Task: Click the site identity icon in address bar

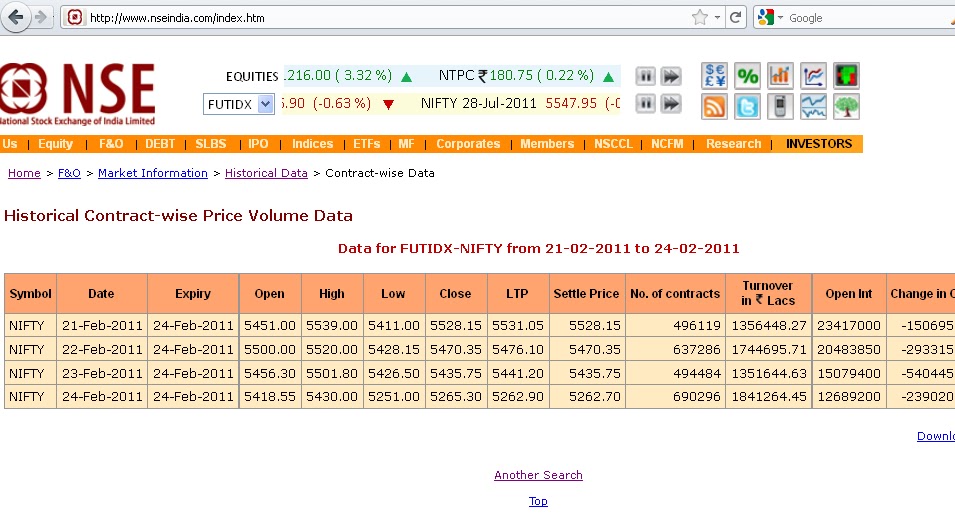Action: tap(75, 18)
